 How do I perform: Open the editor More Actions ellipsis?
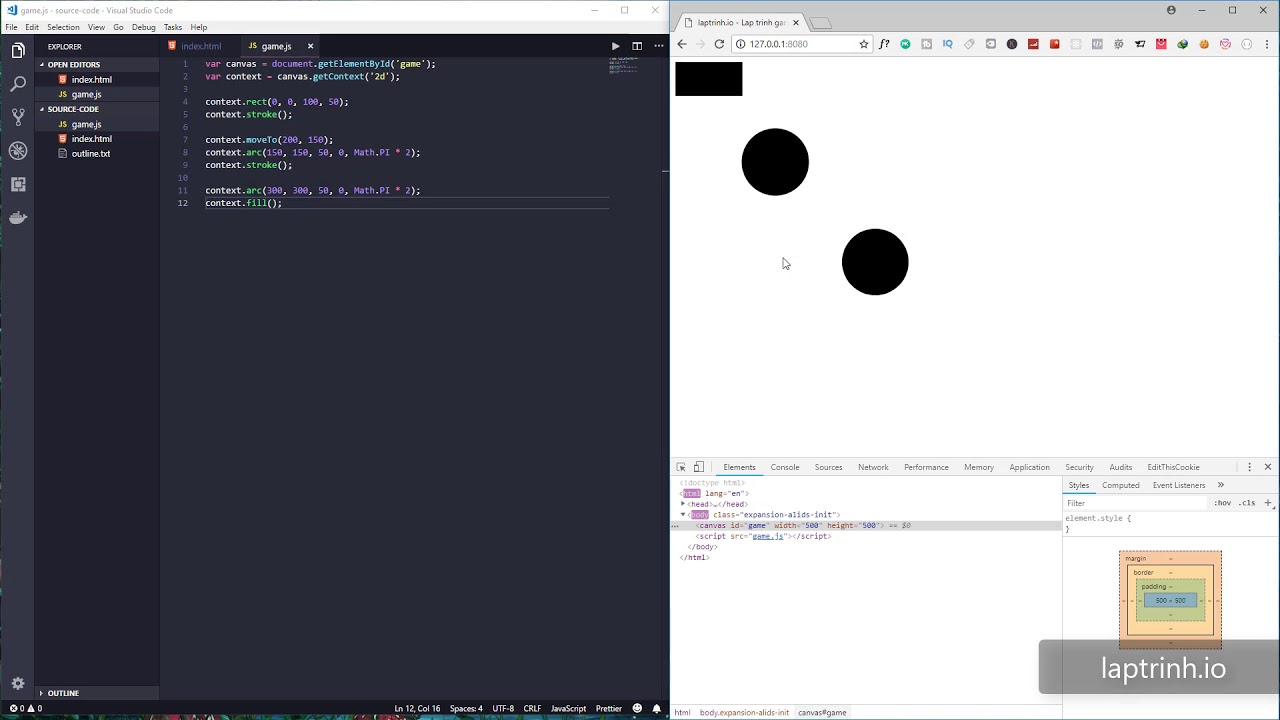tap(657, 46)
